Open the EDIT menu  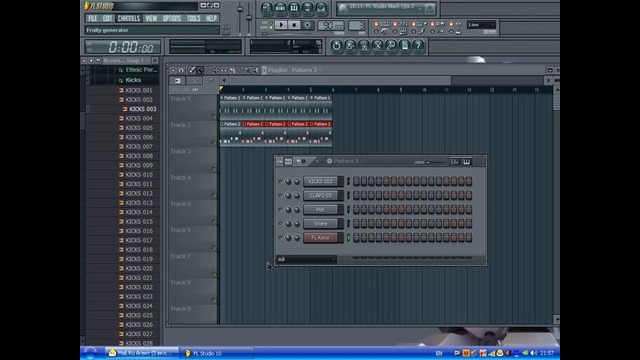[x=107, y=18]
